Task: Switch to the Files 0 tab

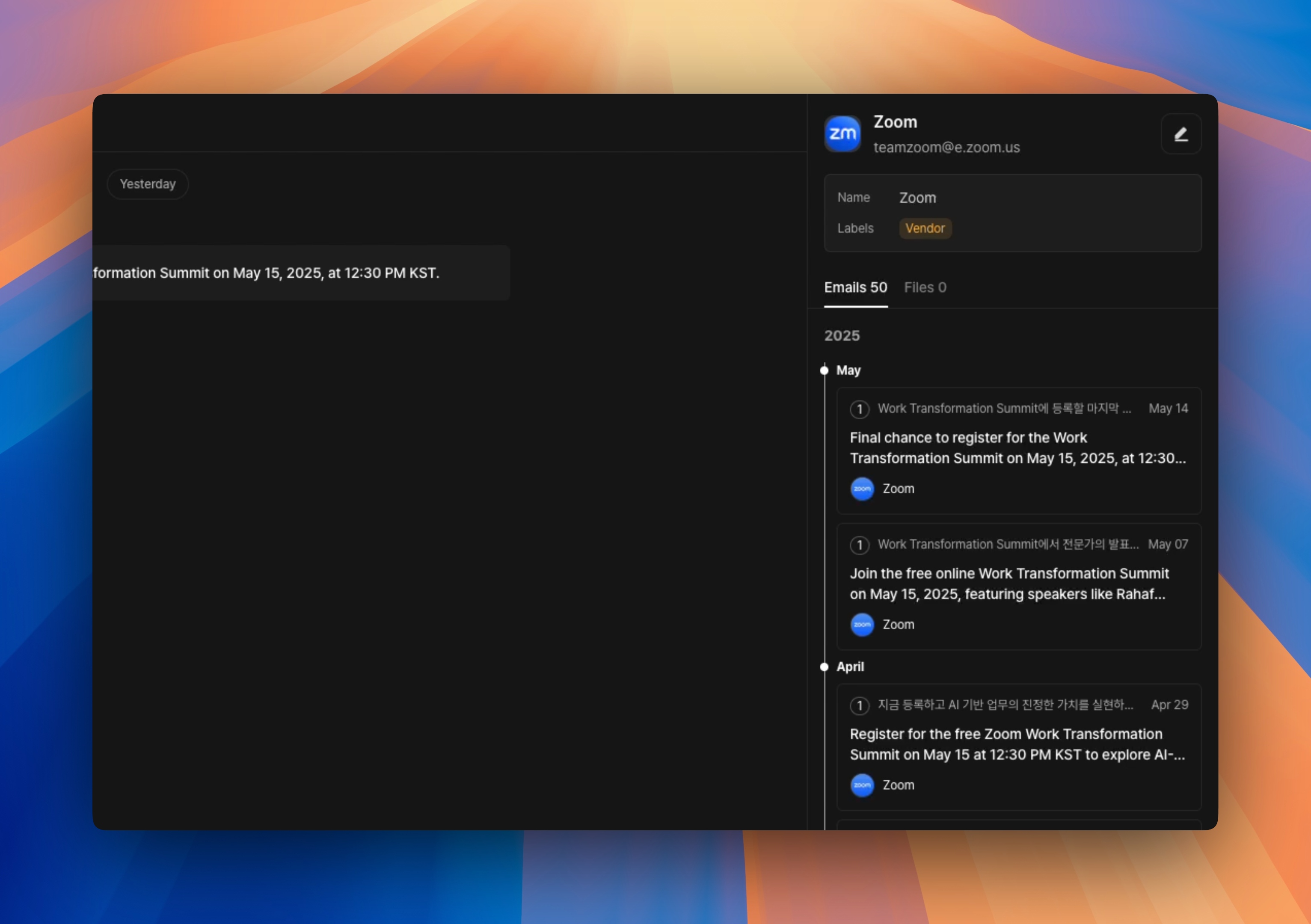Action: (x=925, y=287)
